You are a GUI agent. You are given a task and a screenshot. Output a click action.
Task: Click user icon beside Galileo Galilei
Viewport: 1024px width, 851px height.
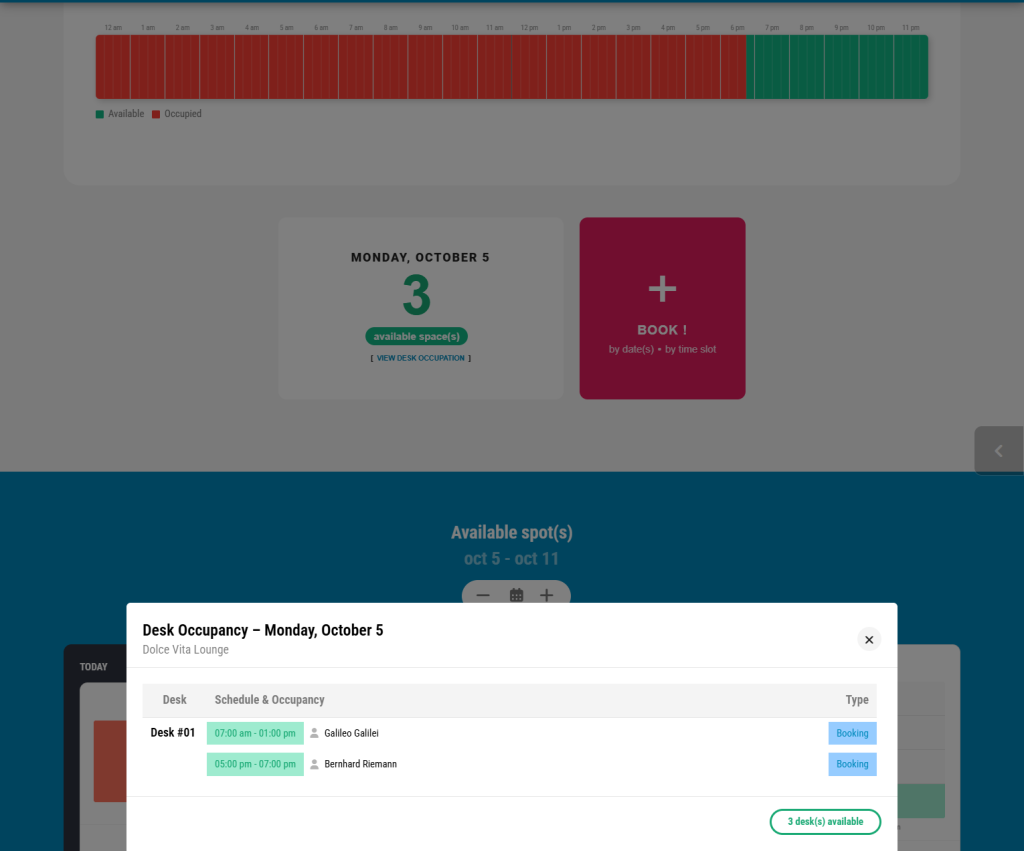pyautogui.click(x=314, y=733)
